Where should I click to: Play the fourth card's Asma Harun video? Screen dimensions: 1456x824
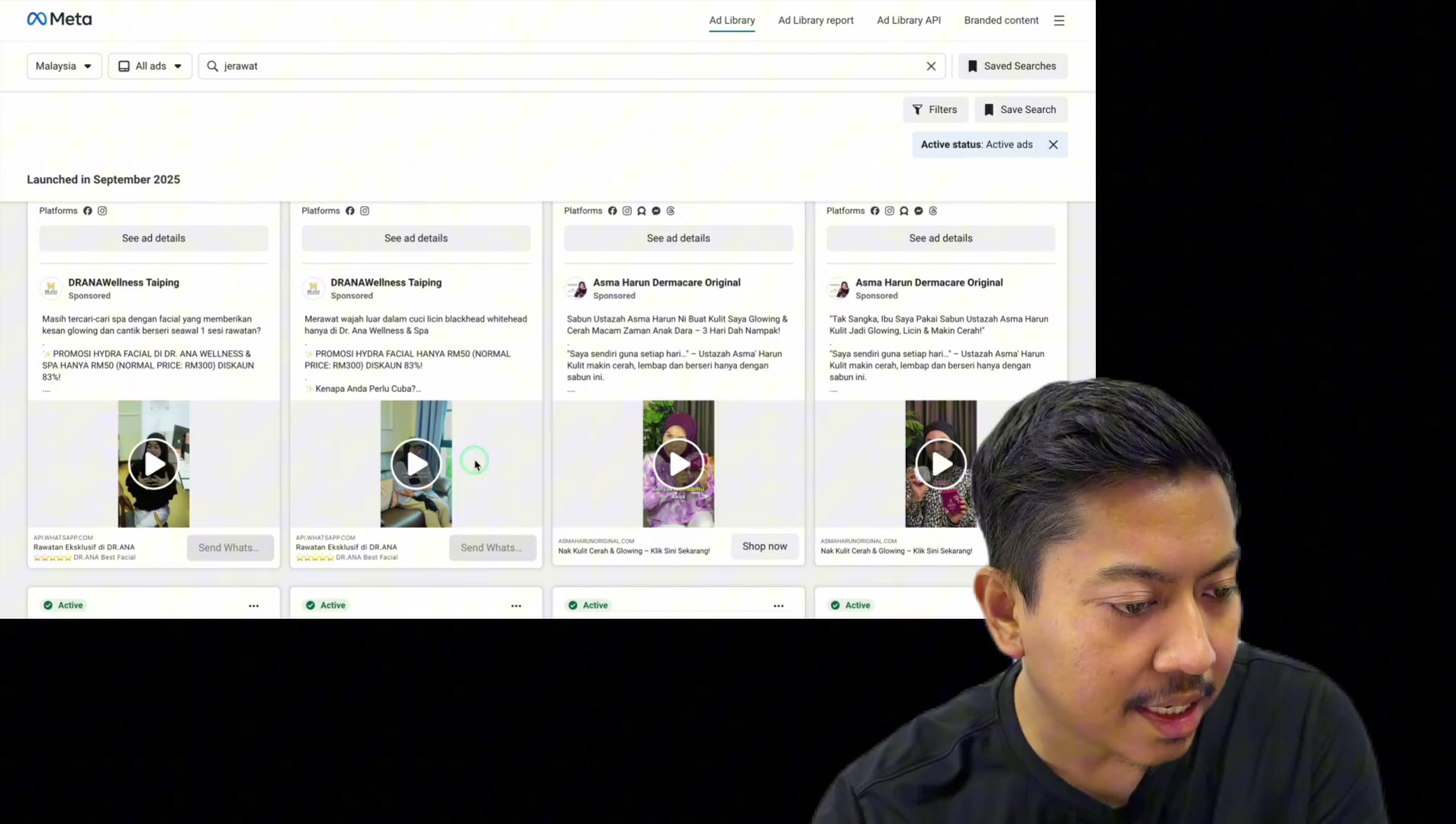940,464
